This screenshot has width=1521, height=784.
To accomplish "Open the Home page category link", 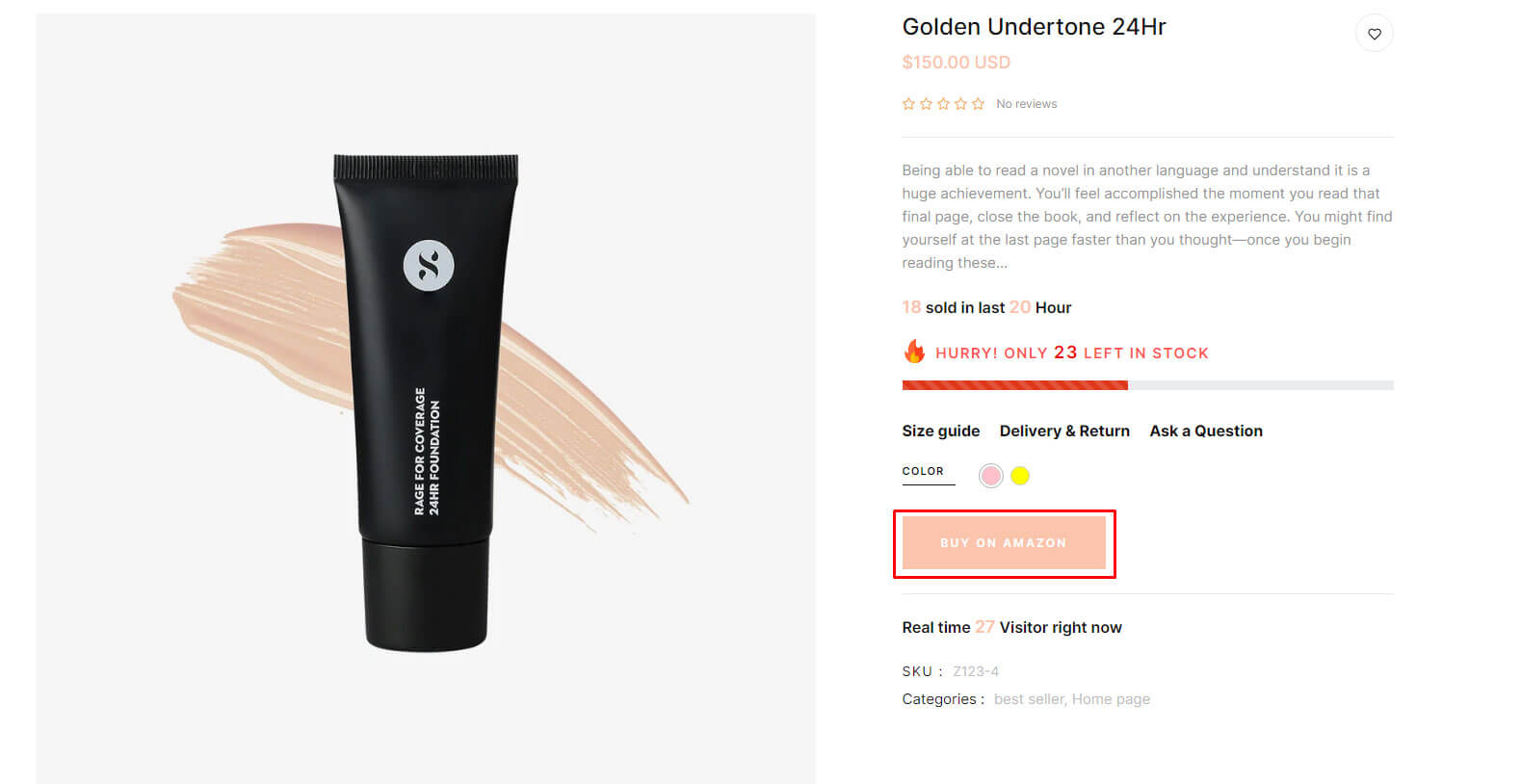I will (1111, 699).
